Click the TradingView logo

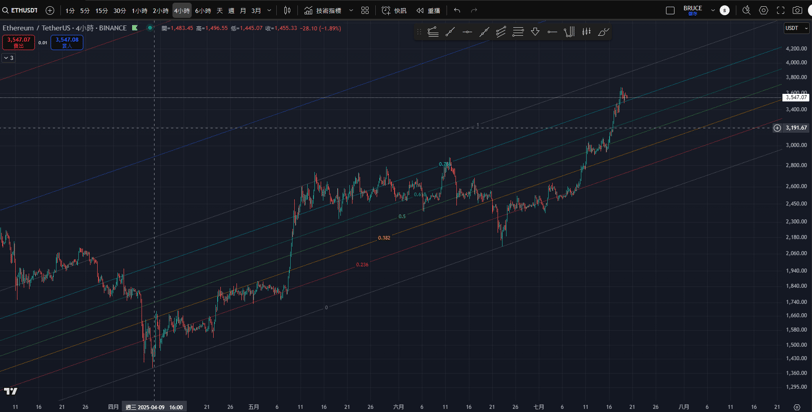point(10,391)
